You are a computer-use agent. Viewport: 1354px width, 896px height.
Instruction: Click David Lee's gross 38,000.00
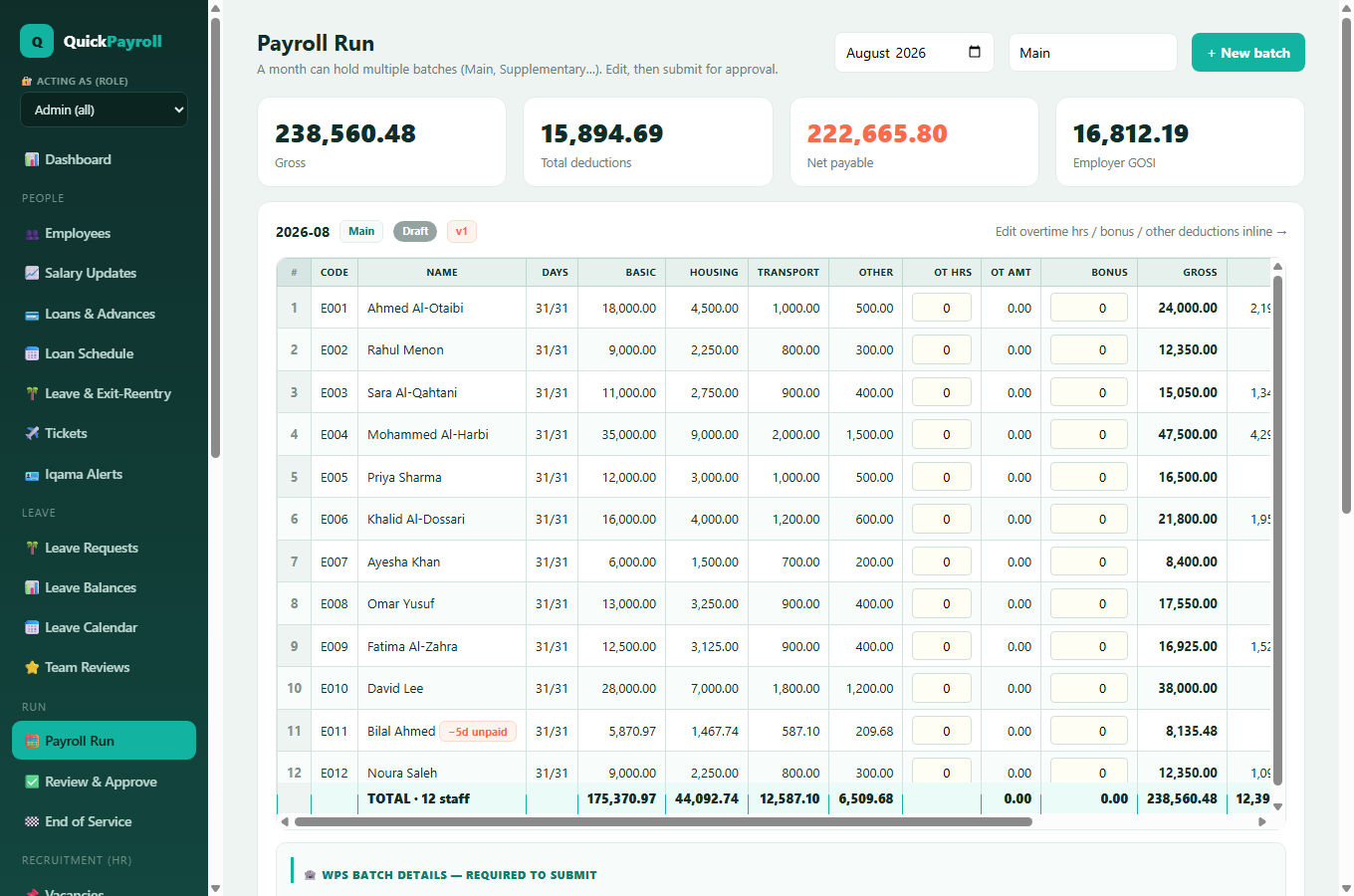tap(1188, 689)
